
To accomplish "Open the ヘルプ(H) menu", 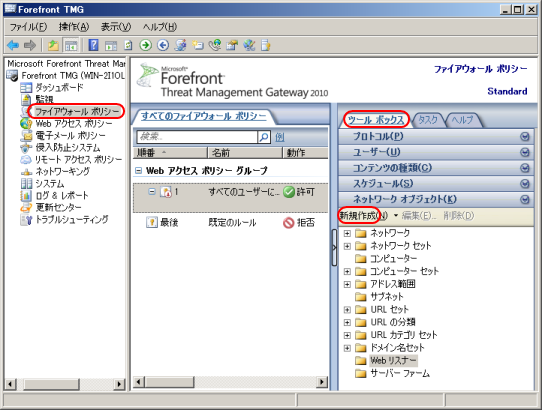I will pos(160,27).
